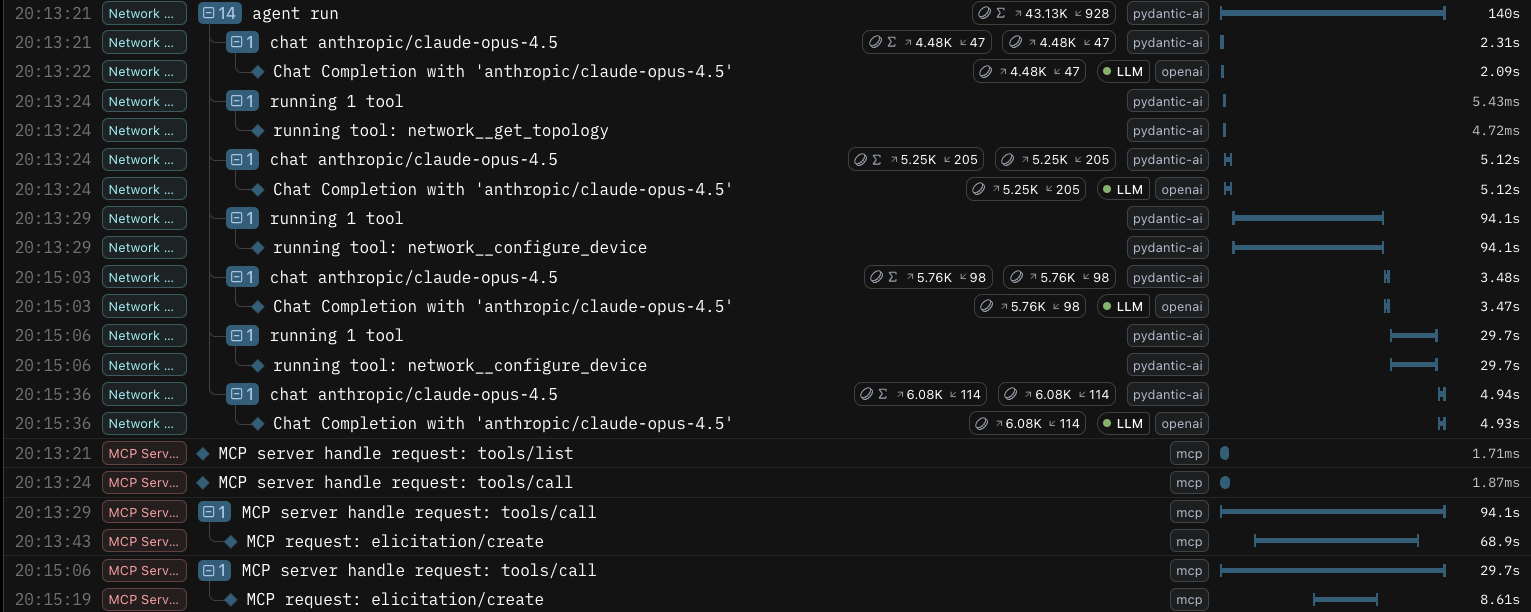
Task: Click the Σ 5.25K / 205 summed token badge
Action: [x=915, y=160]
